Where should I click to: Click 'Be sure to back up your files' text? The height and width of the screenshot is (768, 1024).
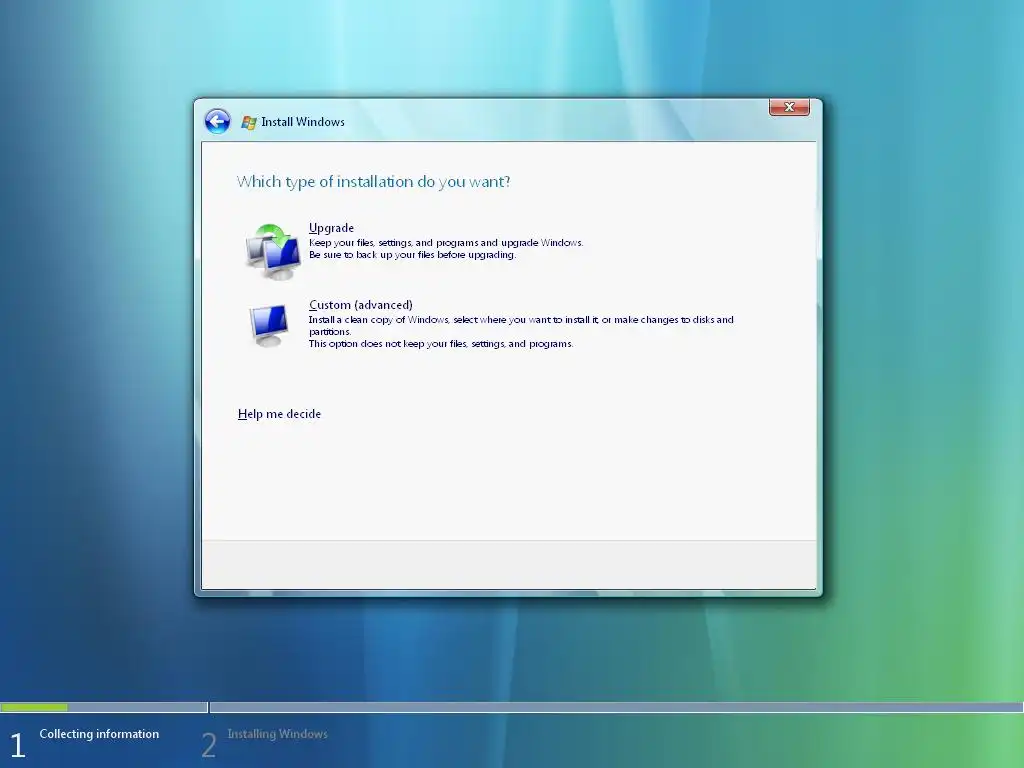click(412, 255)
